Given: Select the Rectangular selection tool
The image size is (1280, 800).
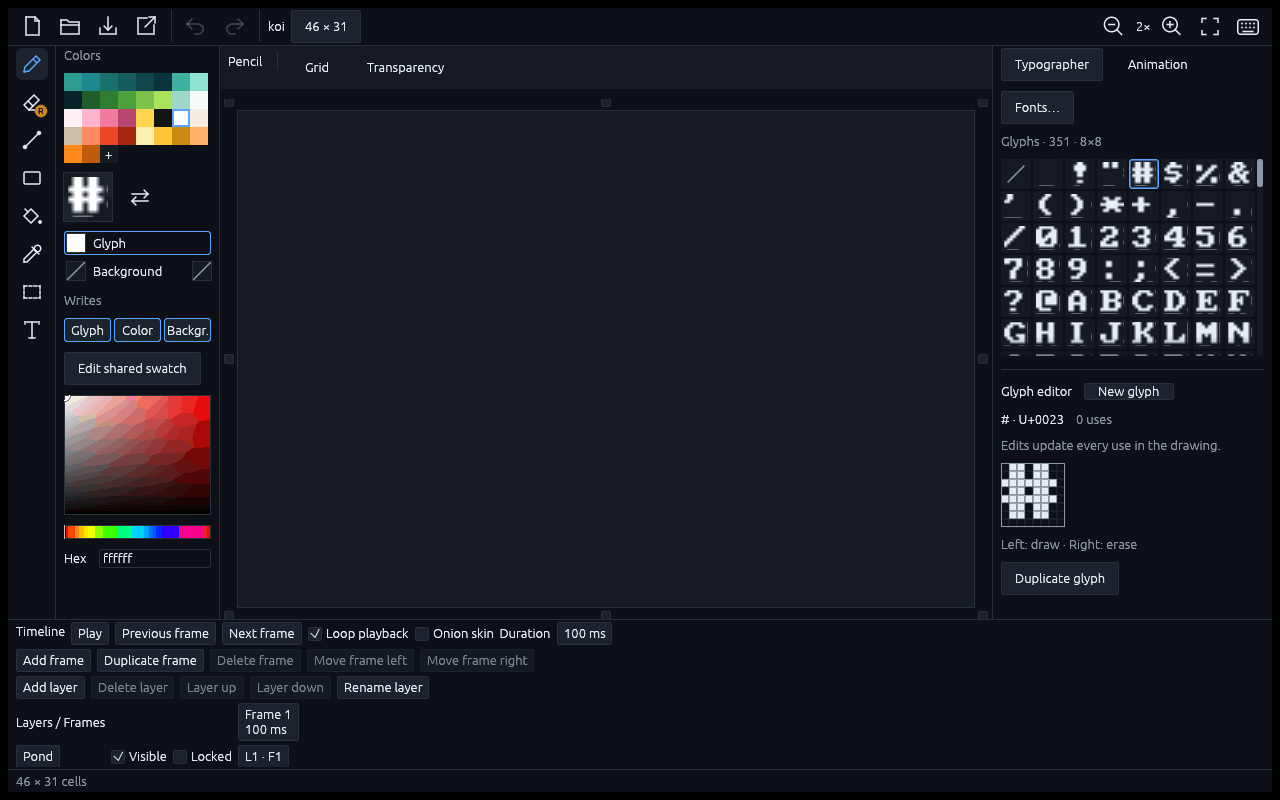Looking at the screenshot, I should pos(32,292).
